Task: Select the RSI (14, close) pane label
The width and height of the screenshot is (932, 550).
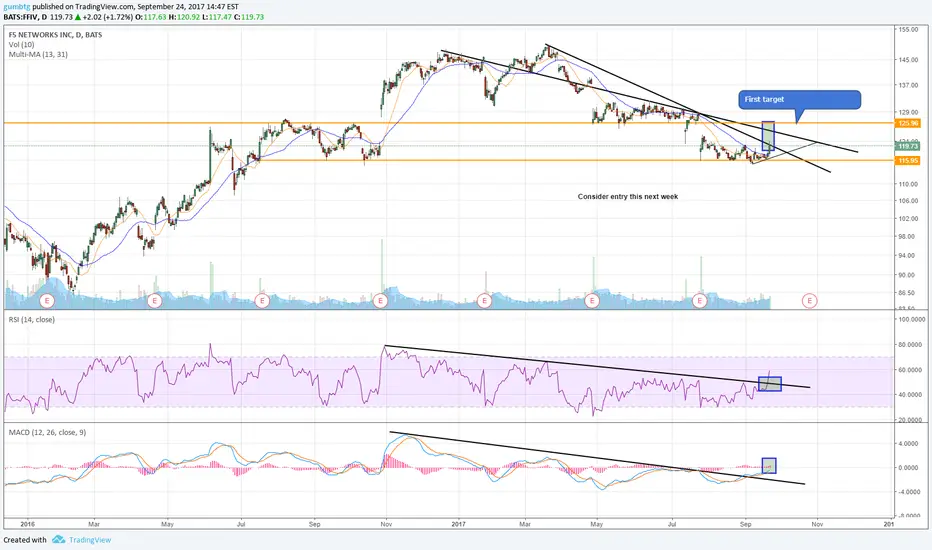Action: [32, 319]
